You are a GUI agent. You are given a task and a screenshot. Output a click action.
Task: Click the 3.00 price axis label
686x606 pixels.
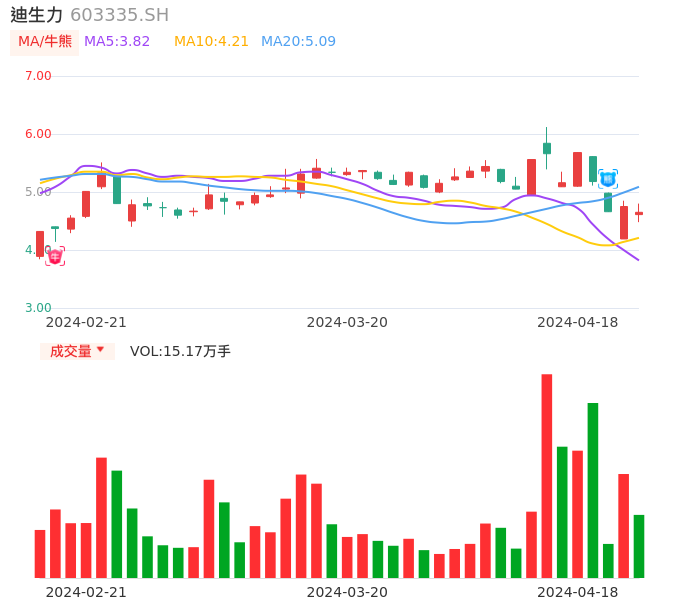[38, 308]
